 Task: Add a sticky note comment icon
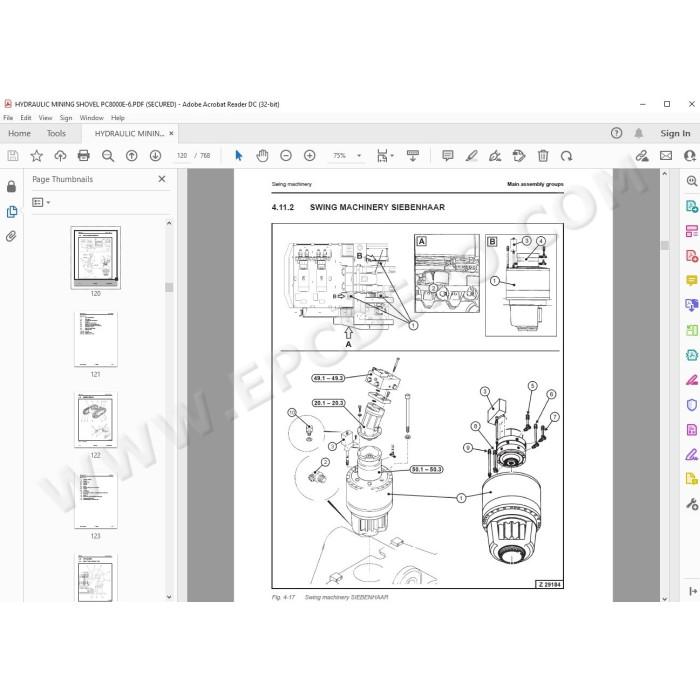[447, 156]
